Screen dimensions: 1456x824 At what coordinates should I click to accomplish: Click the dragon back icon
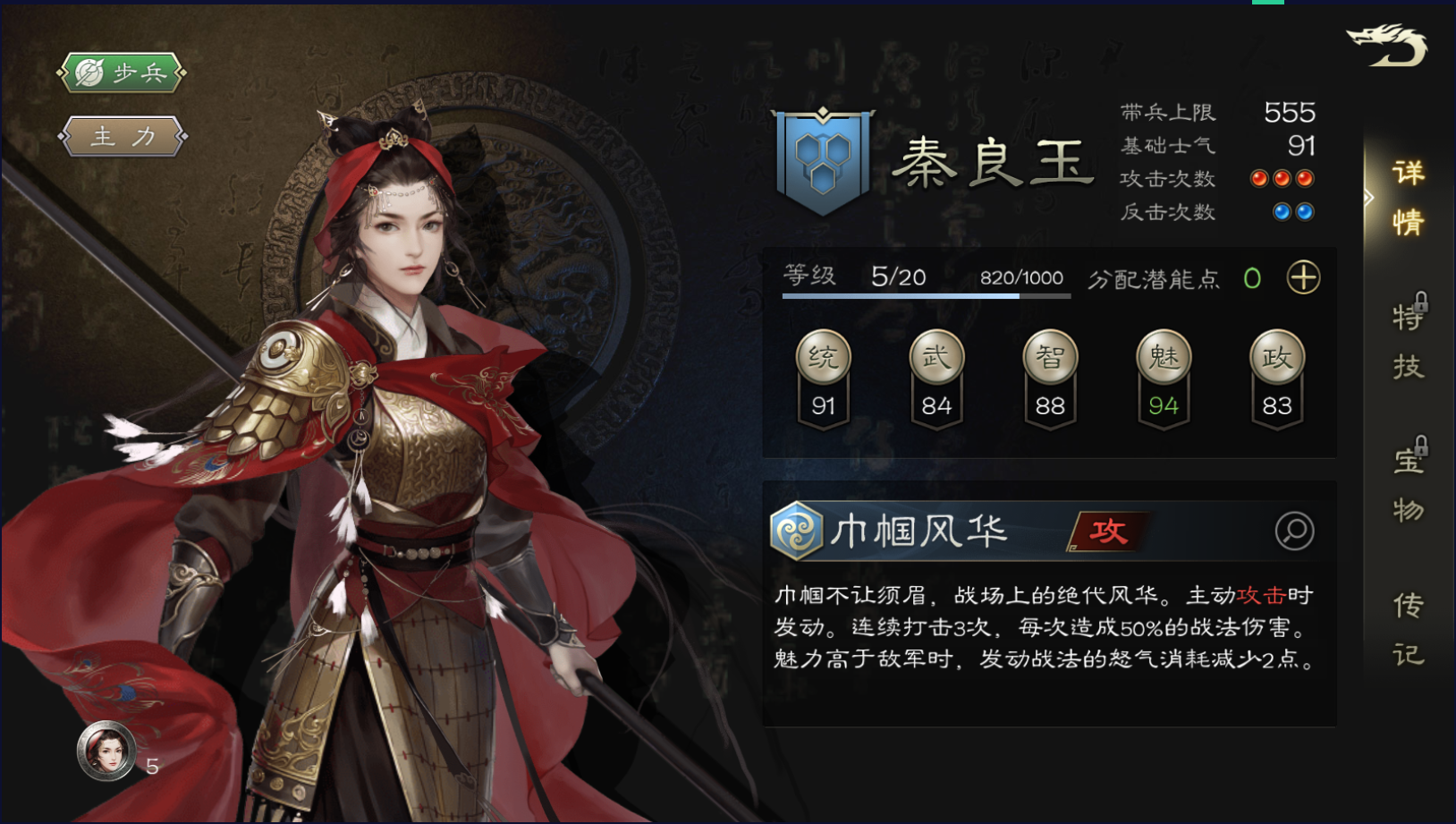[x=1387, y=45]
